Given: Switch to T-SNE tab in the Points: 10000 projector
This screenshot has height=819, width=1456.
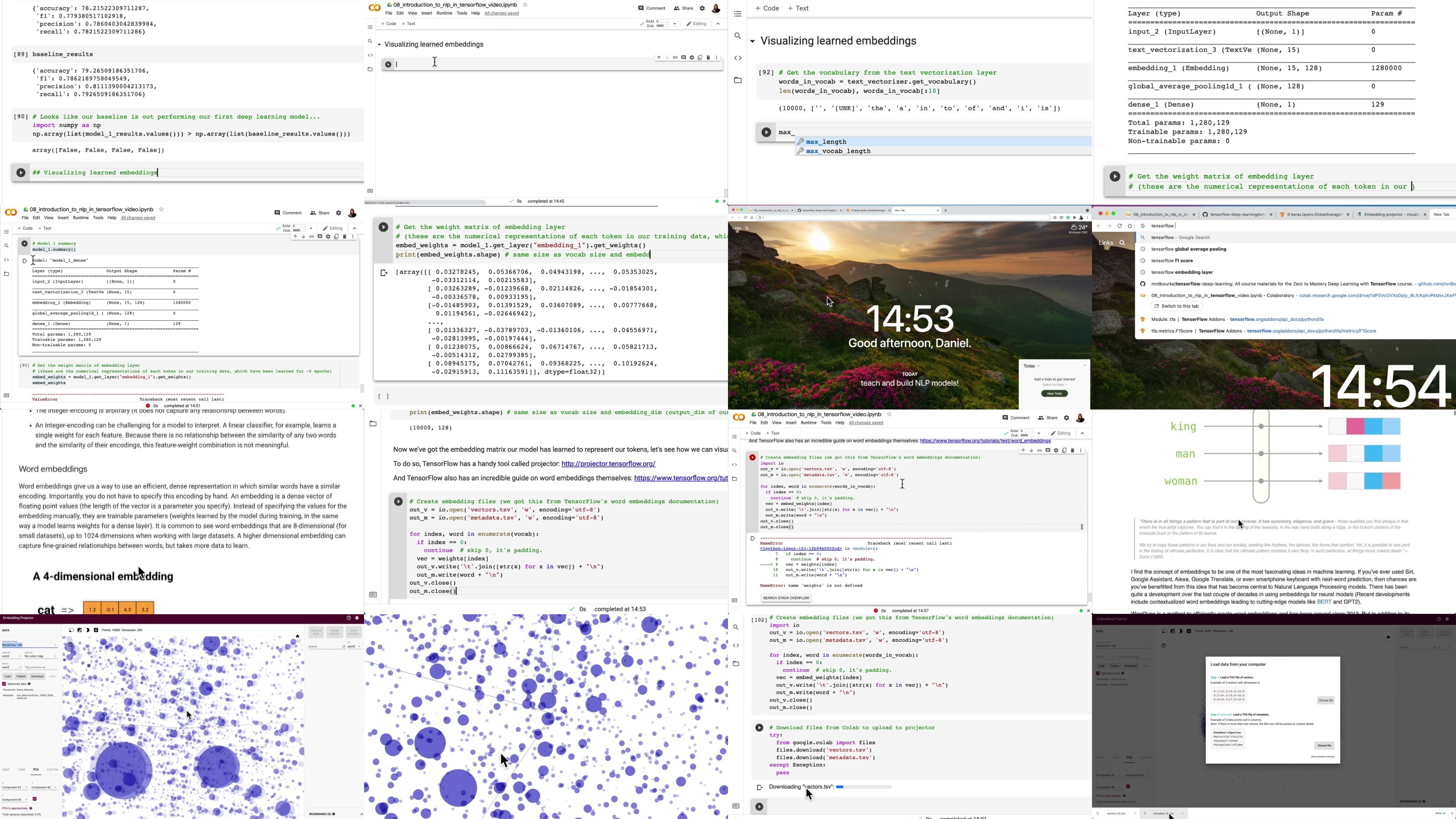Looking at the screenshot, I should [21, 770].
